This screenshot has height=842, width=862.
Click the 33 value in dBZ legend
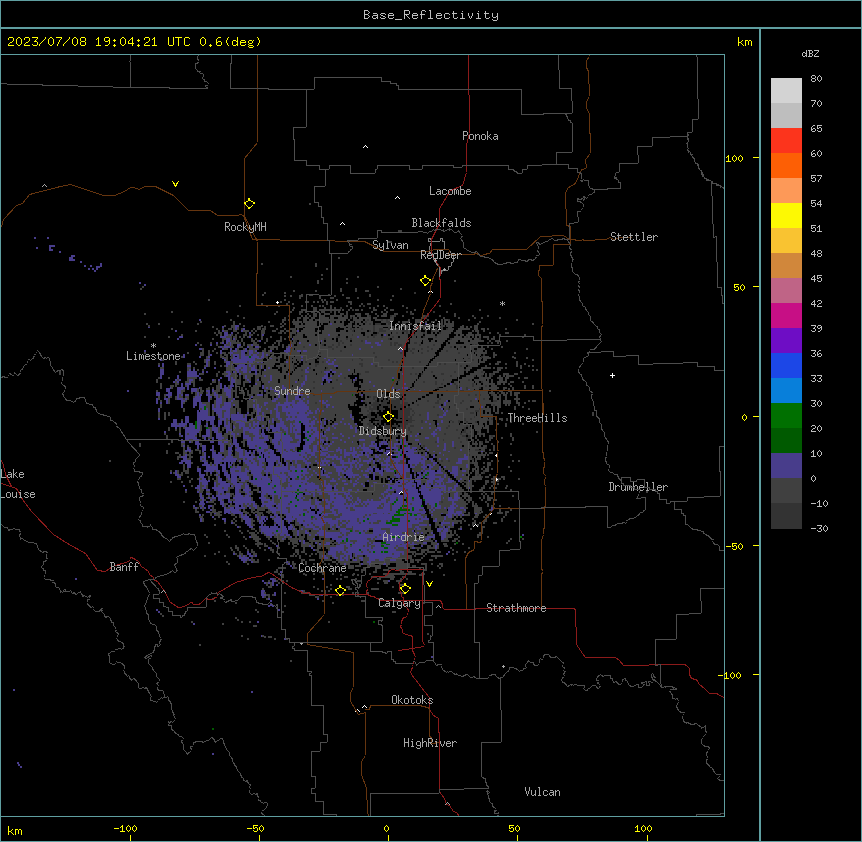[816, 379]
